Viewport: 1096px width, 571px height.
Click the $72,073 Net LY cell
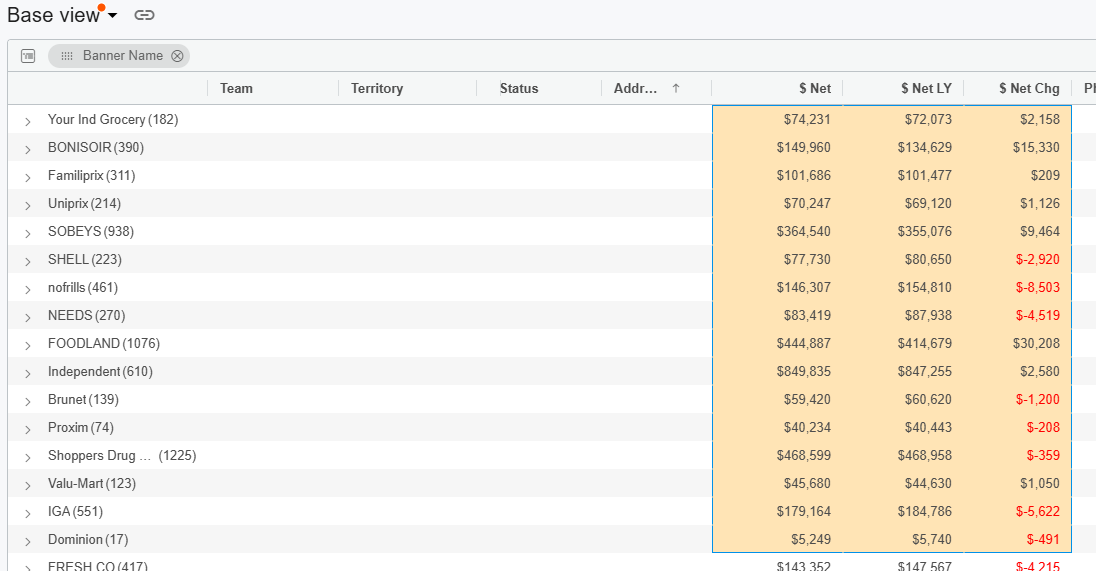[x=903, y=120]
